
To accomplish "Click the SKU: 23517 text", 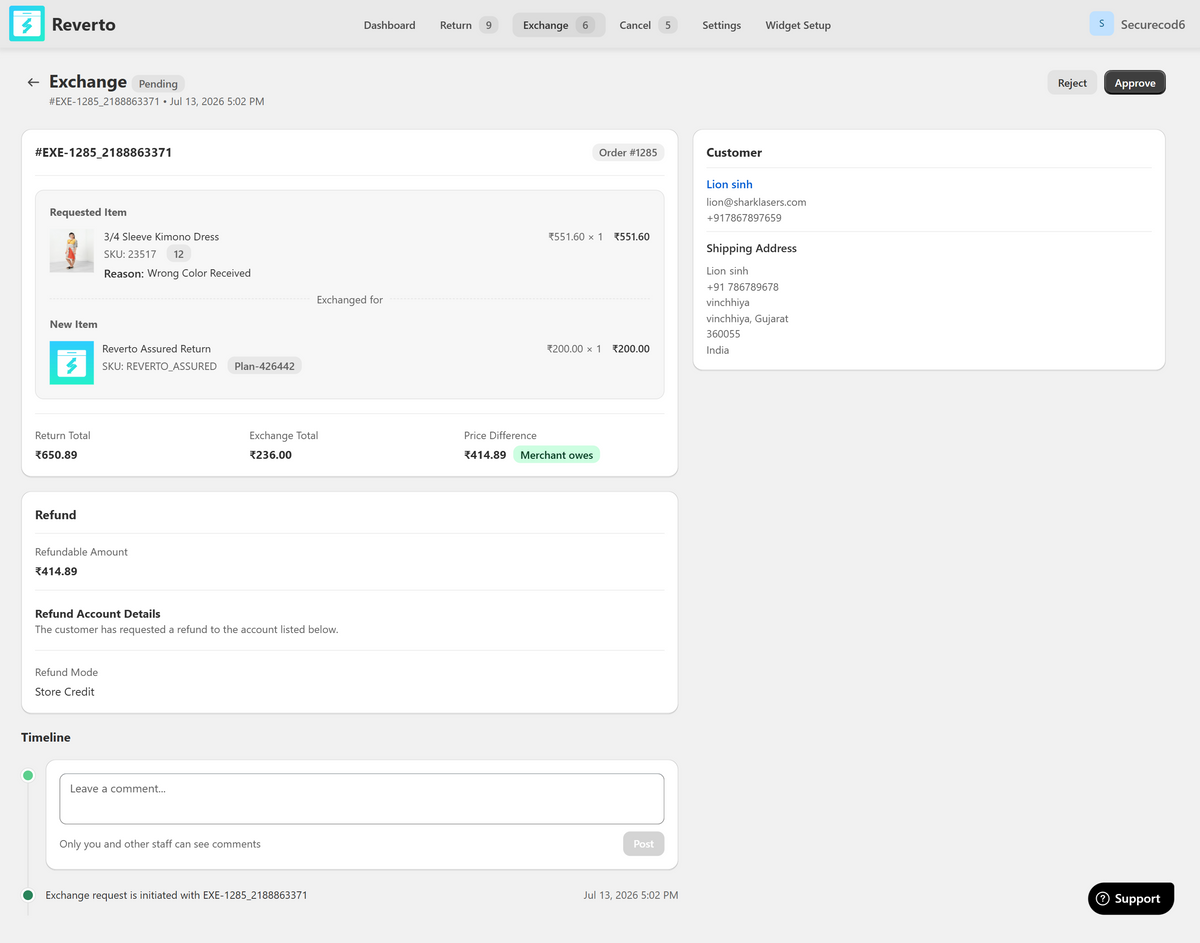I will pos(130,254).
